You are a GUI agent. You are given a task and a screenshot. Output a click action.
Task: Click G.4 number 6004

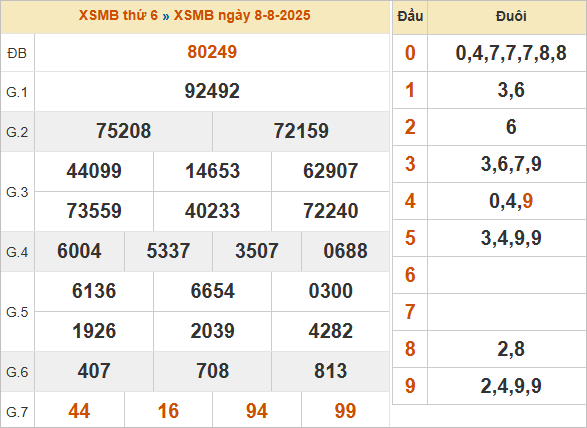[x=79, y=251]
